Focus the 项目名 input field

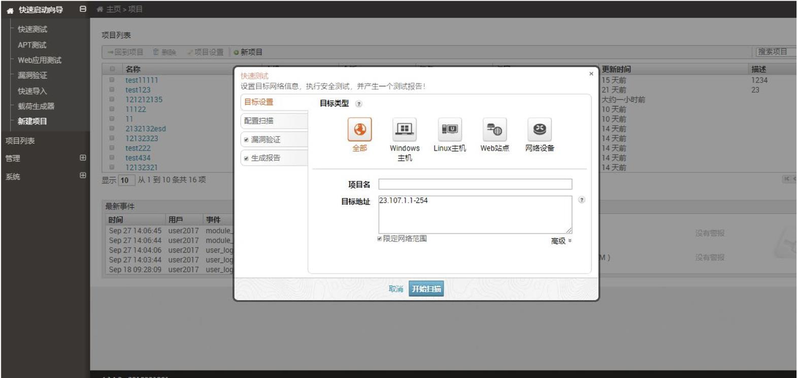(475, 184)
